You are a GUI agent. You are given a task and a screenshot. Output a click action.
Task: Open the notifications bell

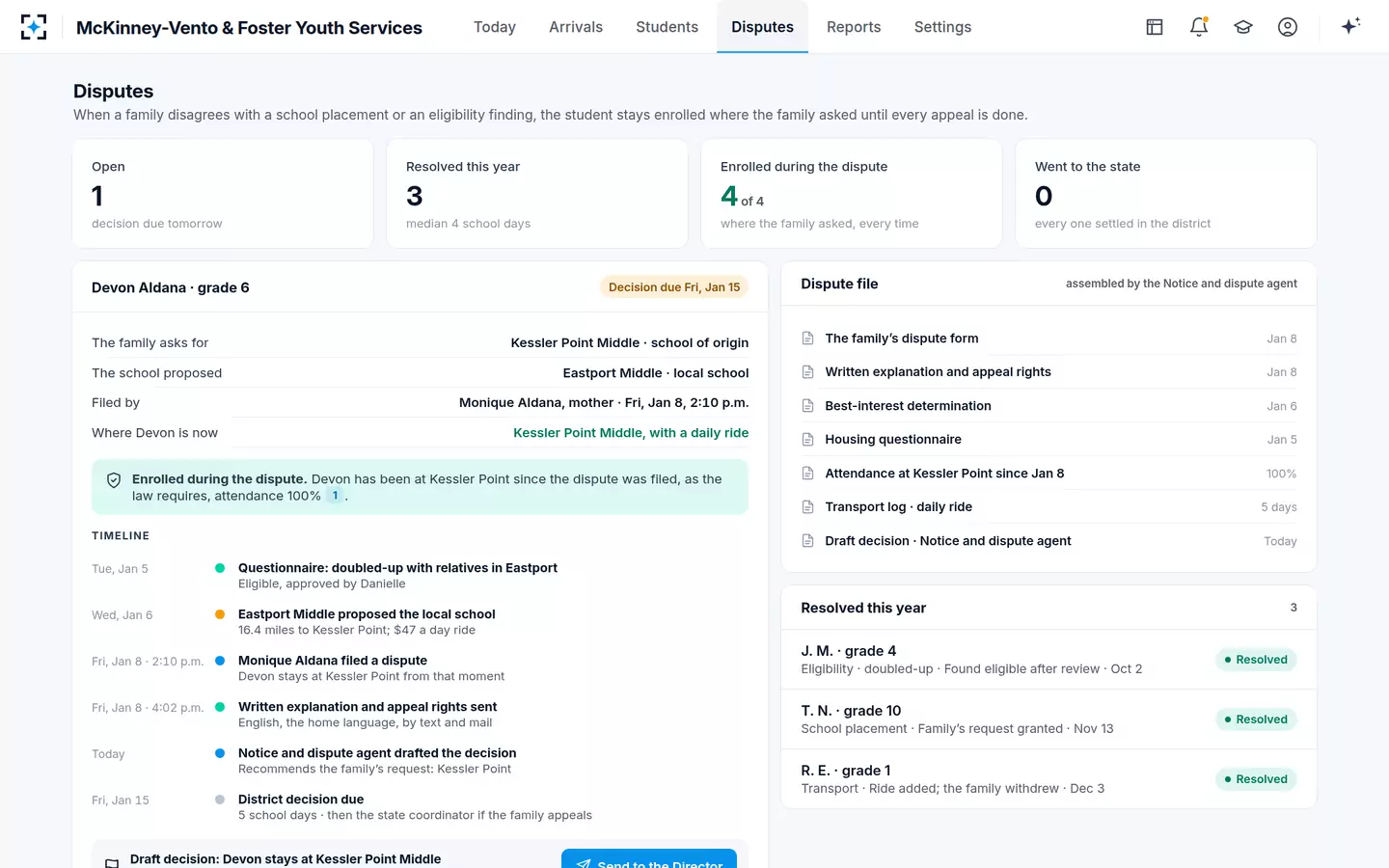[1199, 27]
